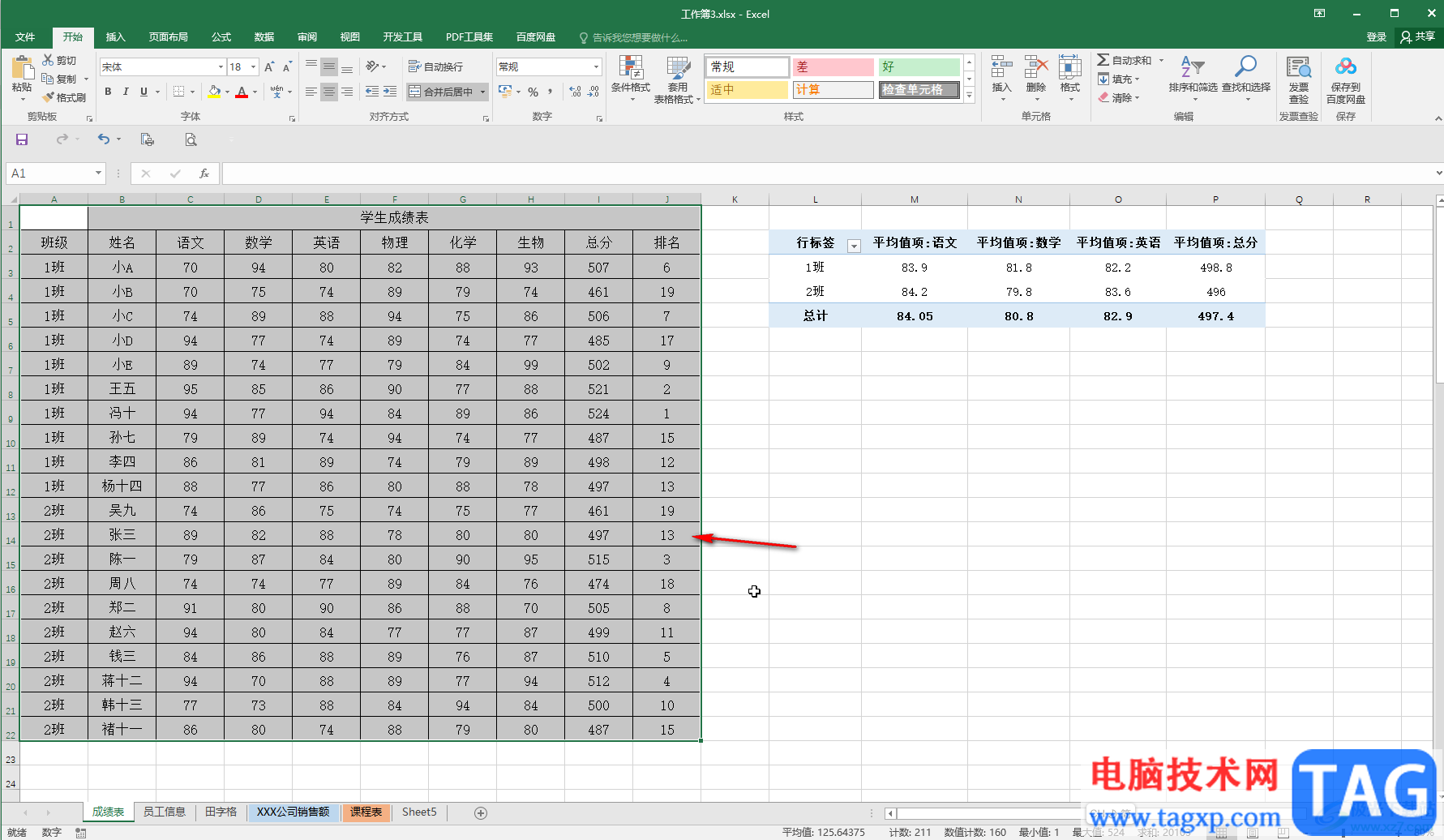The height and width of the screenshot is (840, 1444).
Task: Switch to the Formulas ribbon tab
Action: pyautogui.click(x=221, y=36)
